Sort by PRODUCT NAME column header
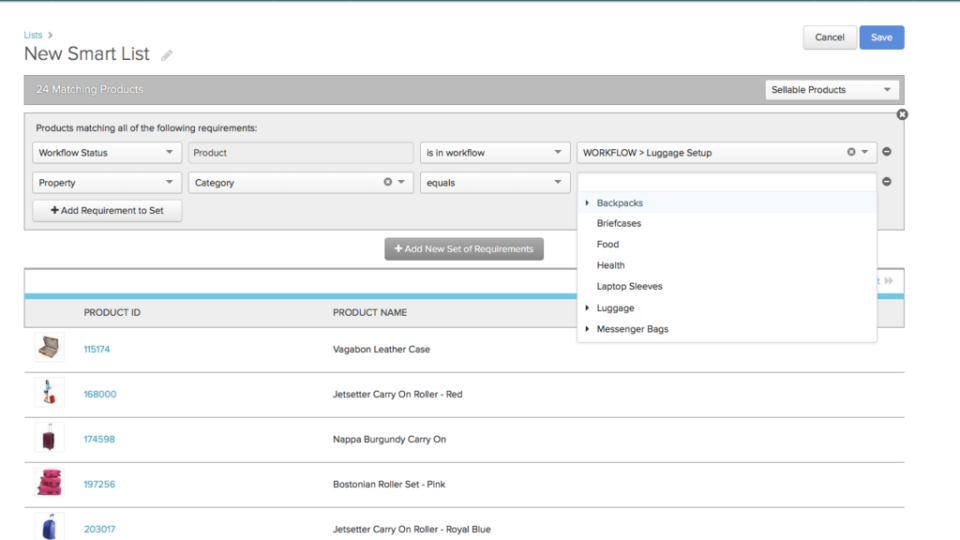The image size is (960, 540). click(x=370, y=312)
